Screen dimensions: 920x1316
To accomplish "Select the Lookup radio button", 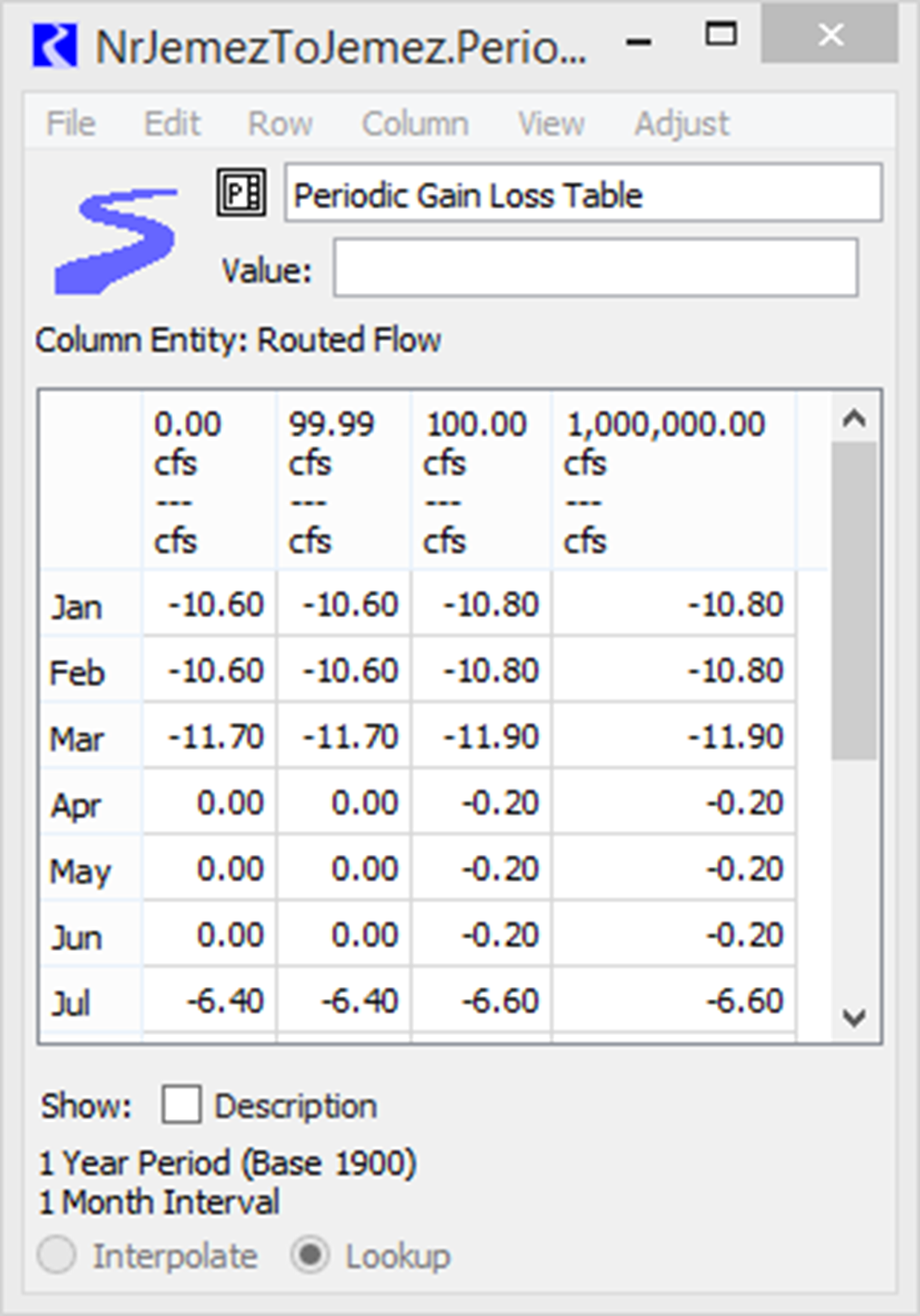I will [x=310, y=1256].
